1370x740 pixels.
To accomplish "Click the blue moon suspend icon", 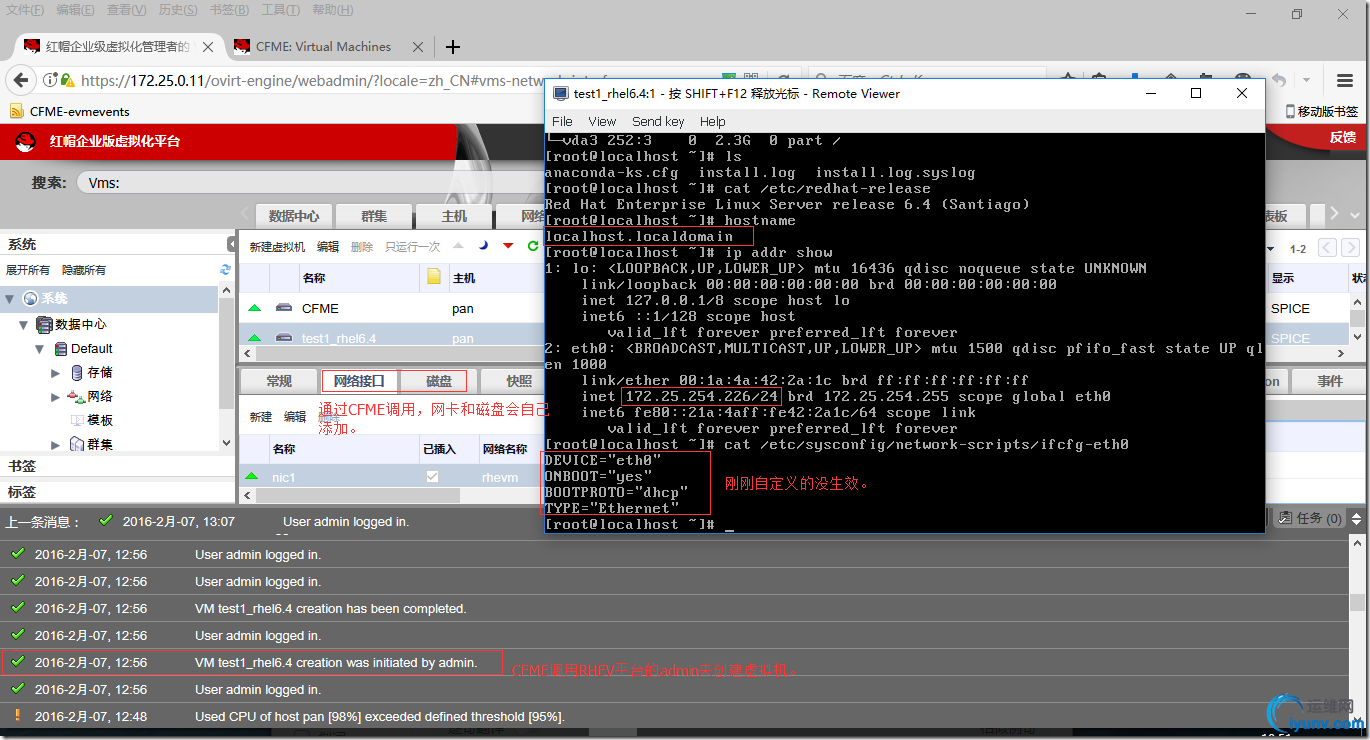I will (483, 246).
